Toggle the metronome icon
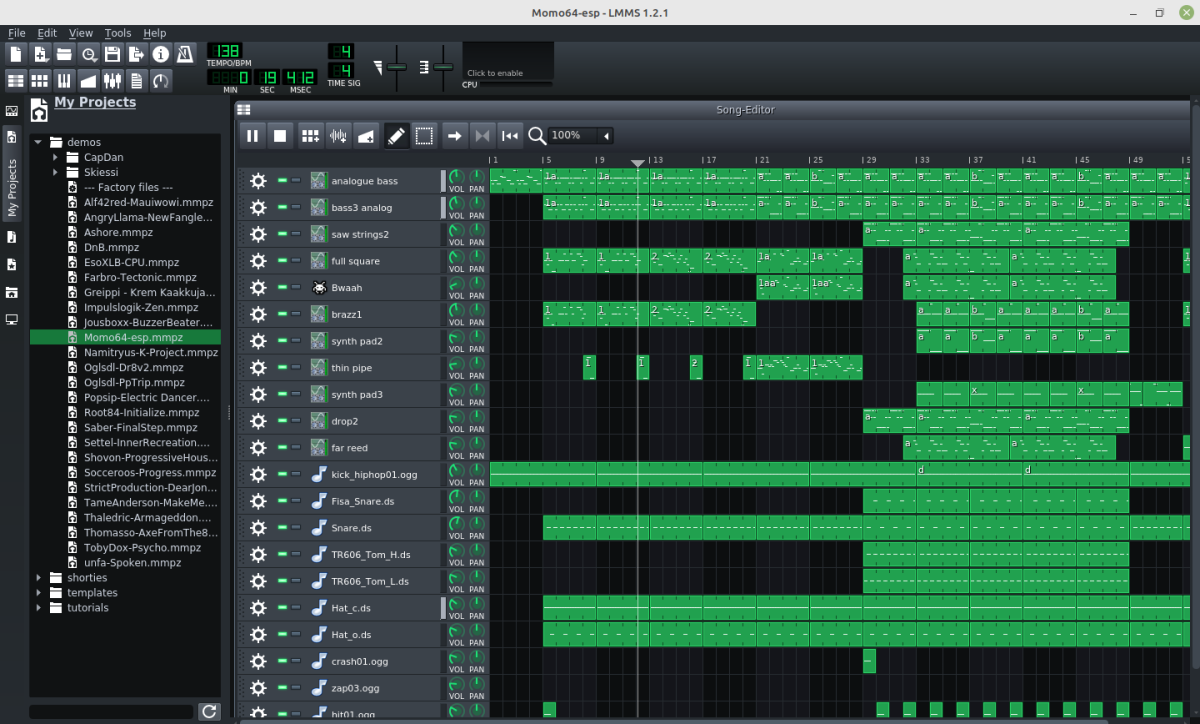The image size is (1200, 724). pyautogui.click(x=186, y=54)
